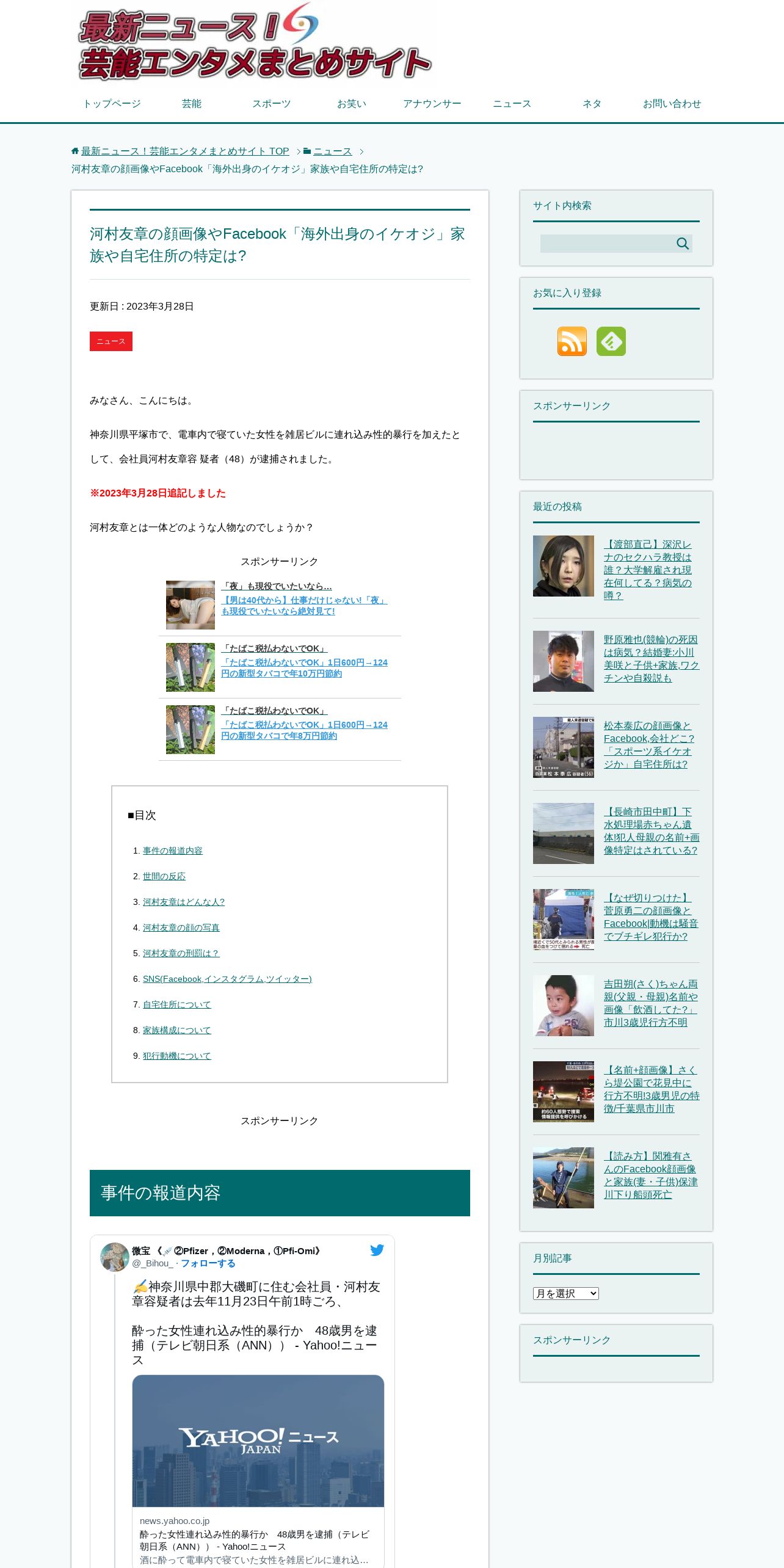
Task: Jump to SNS(Facebook,インスタグラム,ツイッター) in contents
Action: pyautogui.click(x=227, y=979)
